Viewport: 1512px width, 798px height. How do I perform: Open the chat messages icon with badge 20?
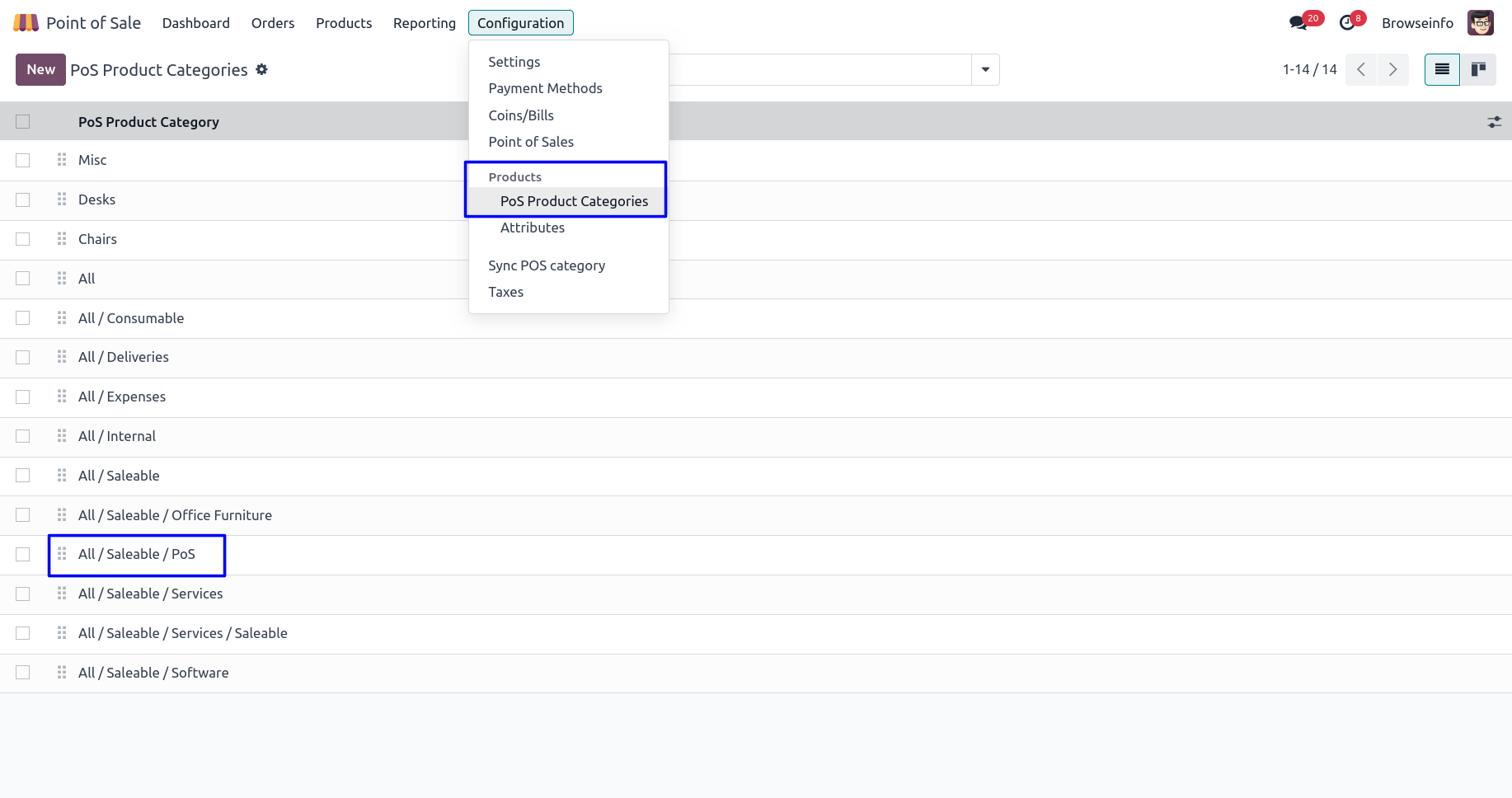point(1298,23)
